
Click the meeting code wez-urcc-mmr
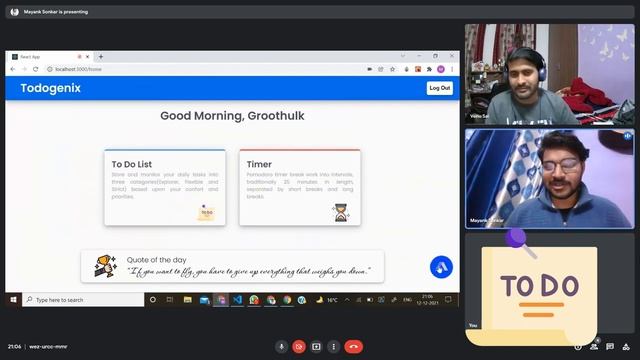pyautogui.click(x=48, y=347)
